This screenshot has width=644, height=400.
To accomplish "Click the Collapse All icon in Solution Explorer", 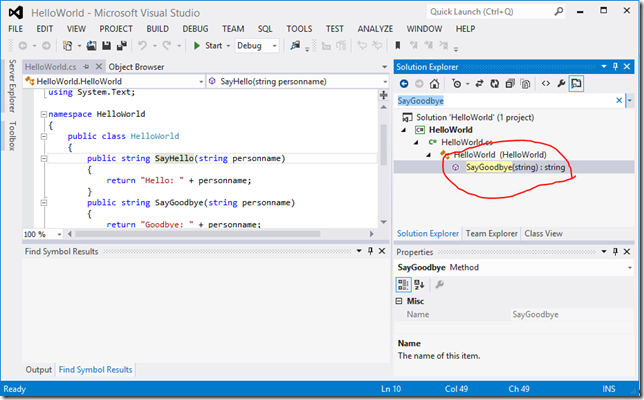I will [x=510, y=84].
